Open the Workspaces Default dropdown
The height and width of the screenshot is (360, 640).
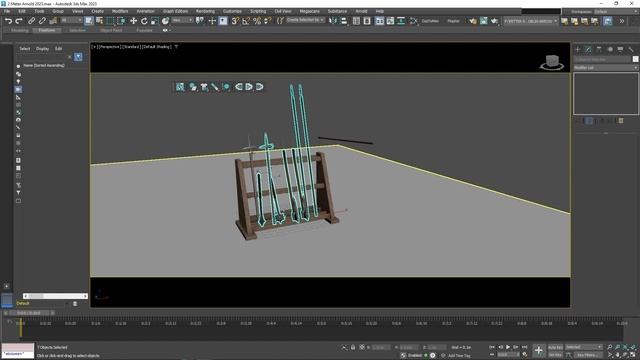tap(615, 11)
